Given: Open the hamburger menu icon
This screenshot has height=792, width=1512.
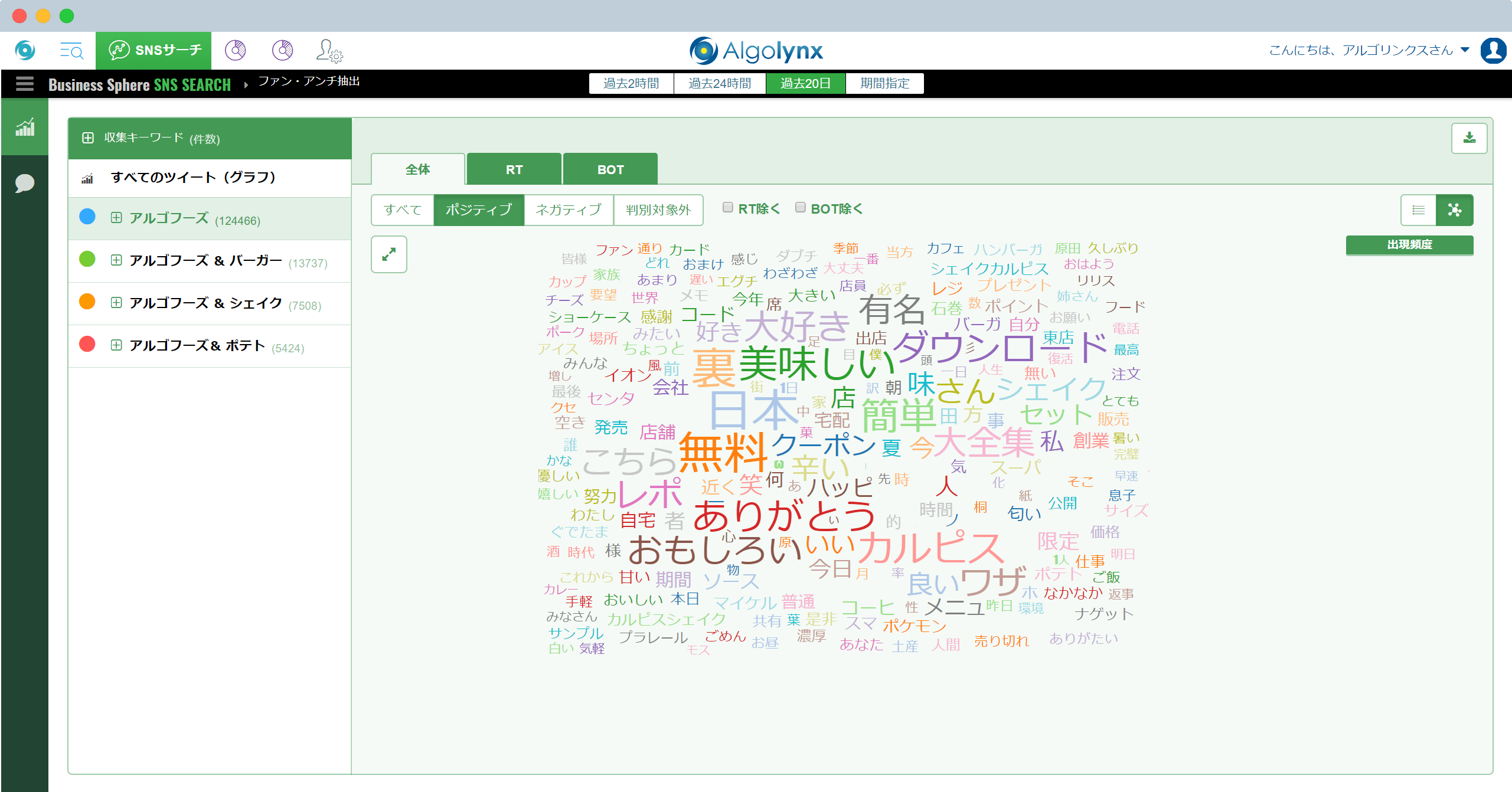Looking at the screenshot, I should 25,84.
